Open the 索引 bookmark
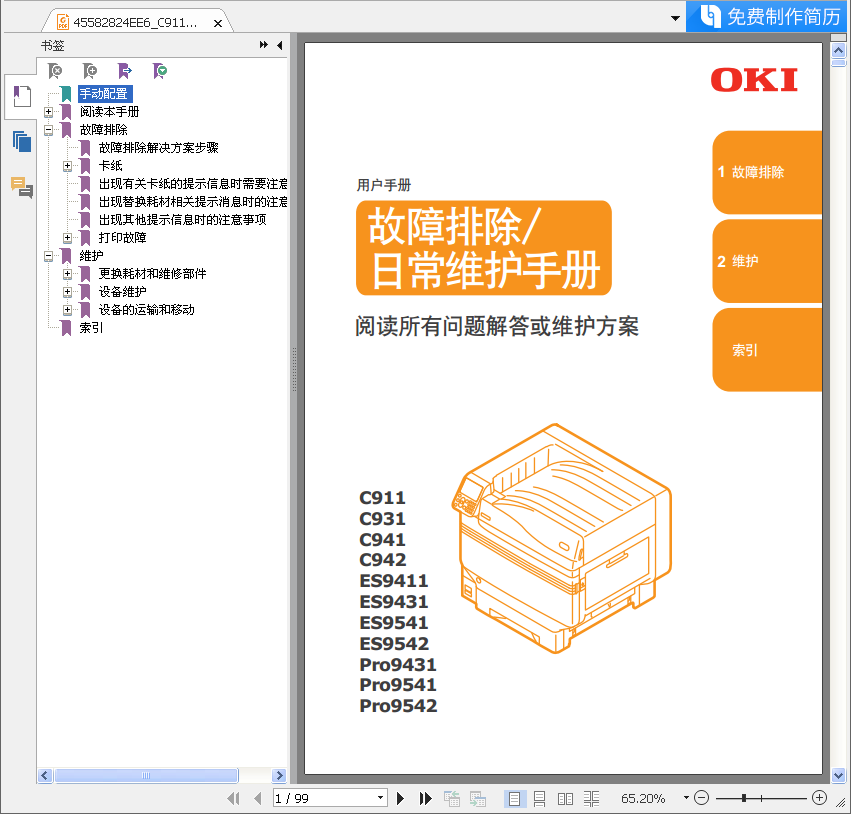 pos(91,328)
